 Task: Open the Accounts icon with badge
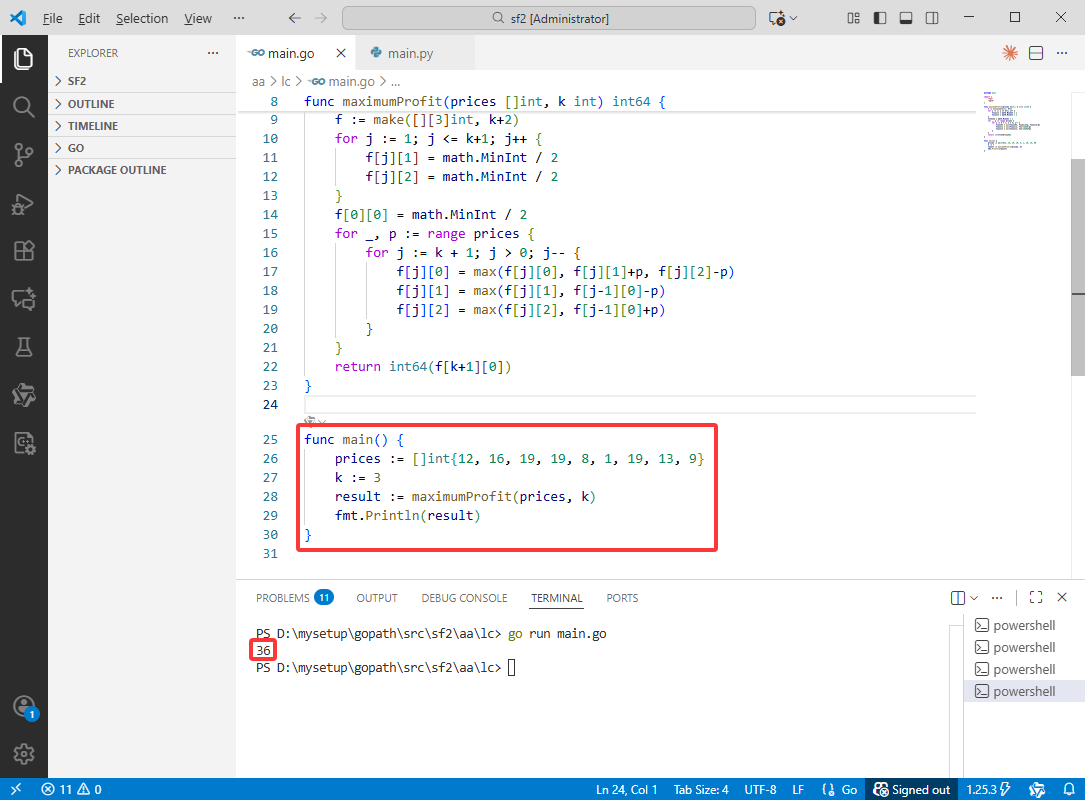click(25, 707)
